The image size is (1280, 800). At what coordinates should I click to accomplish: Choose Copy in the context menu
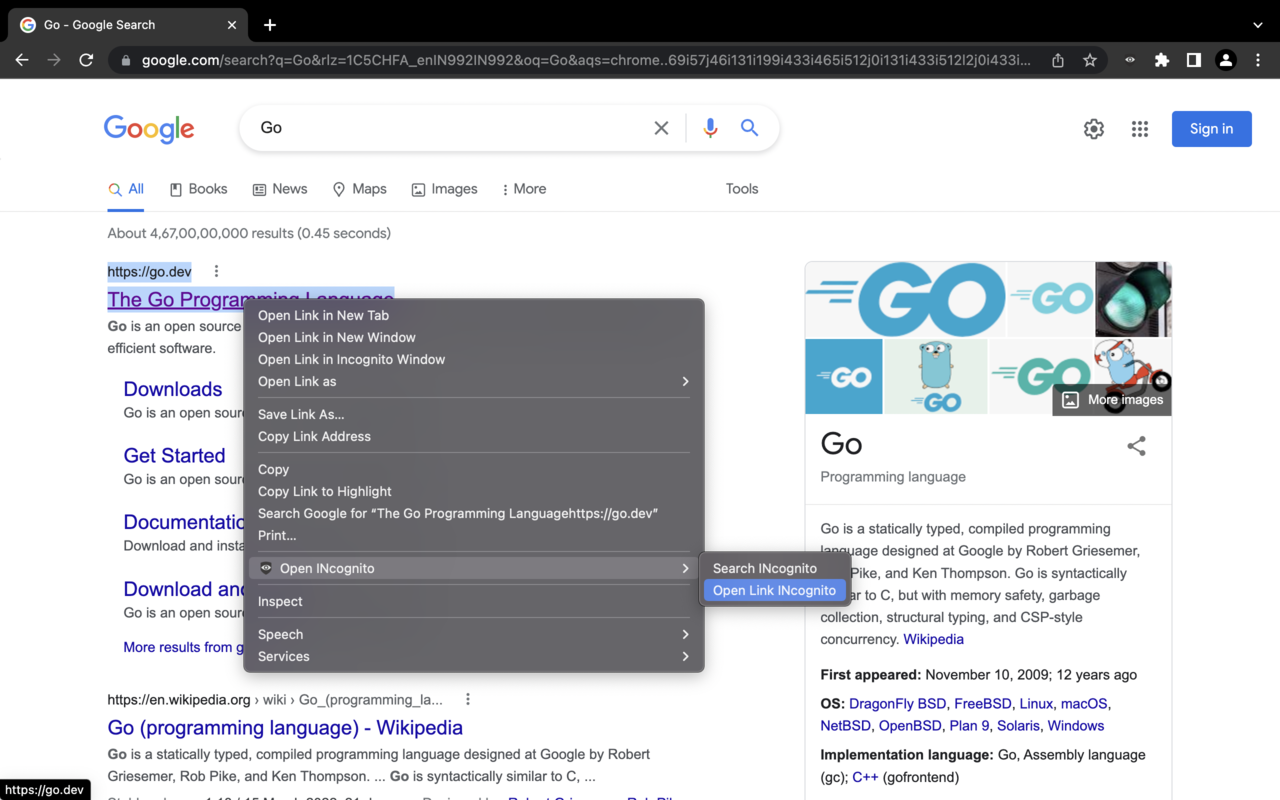pos(474,469)
